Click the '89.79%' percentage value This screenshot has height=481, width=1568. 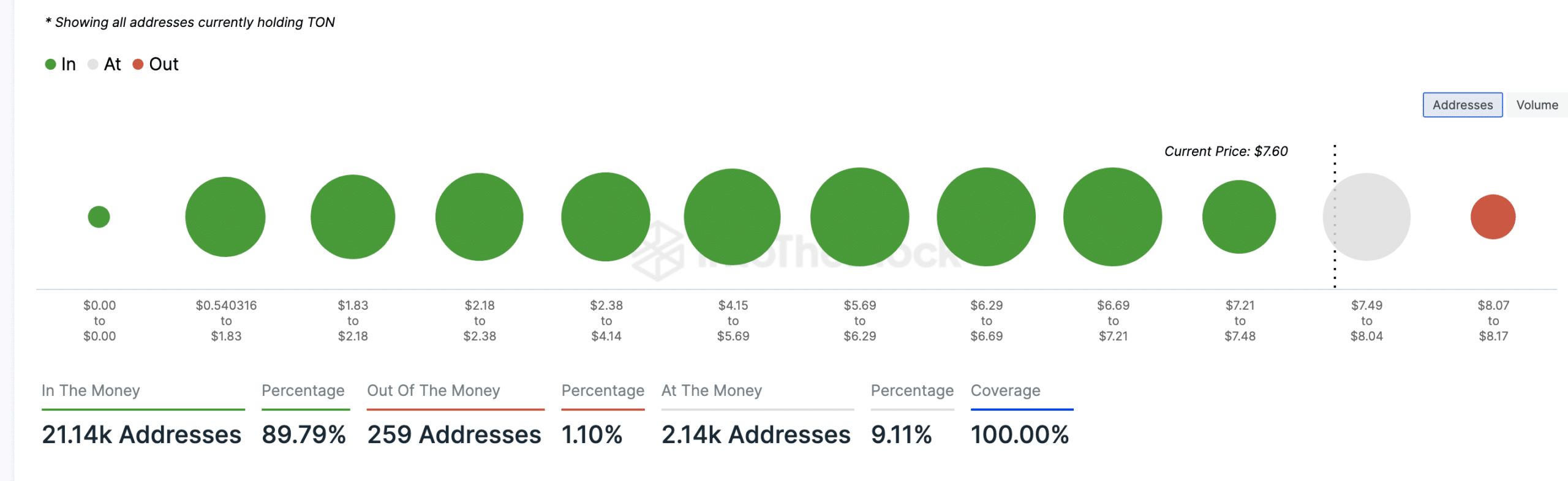(x=304, y=434)
